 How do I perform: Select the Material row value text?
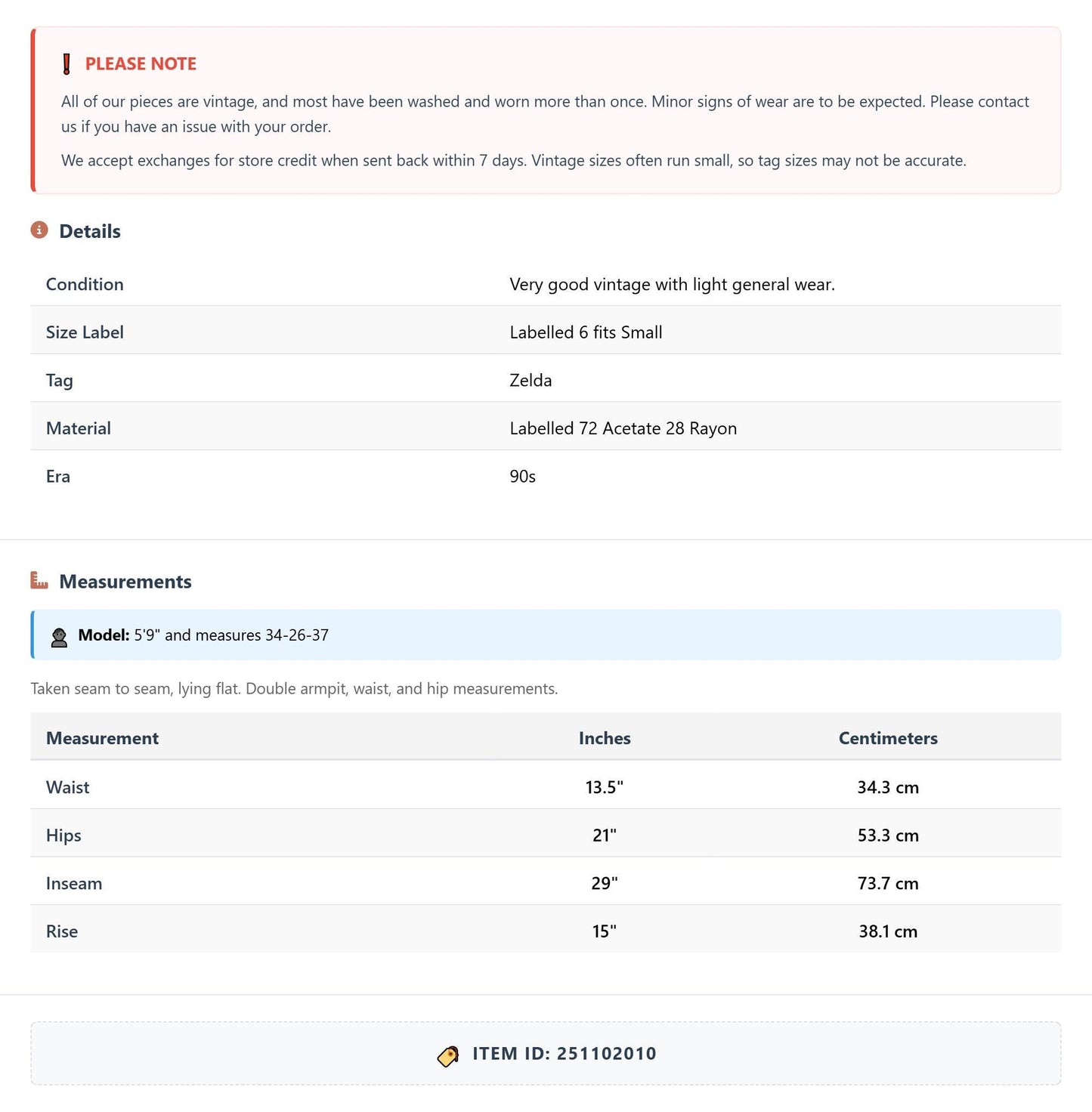(623, 428)
